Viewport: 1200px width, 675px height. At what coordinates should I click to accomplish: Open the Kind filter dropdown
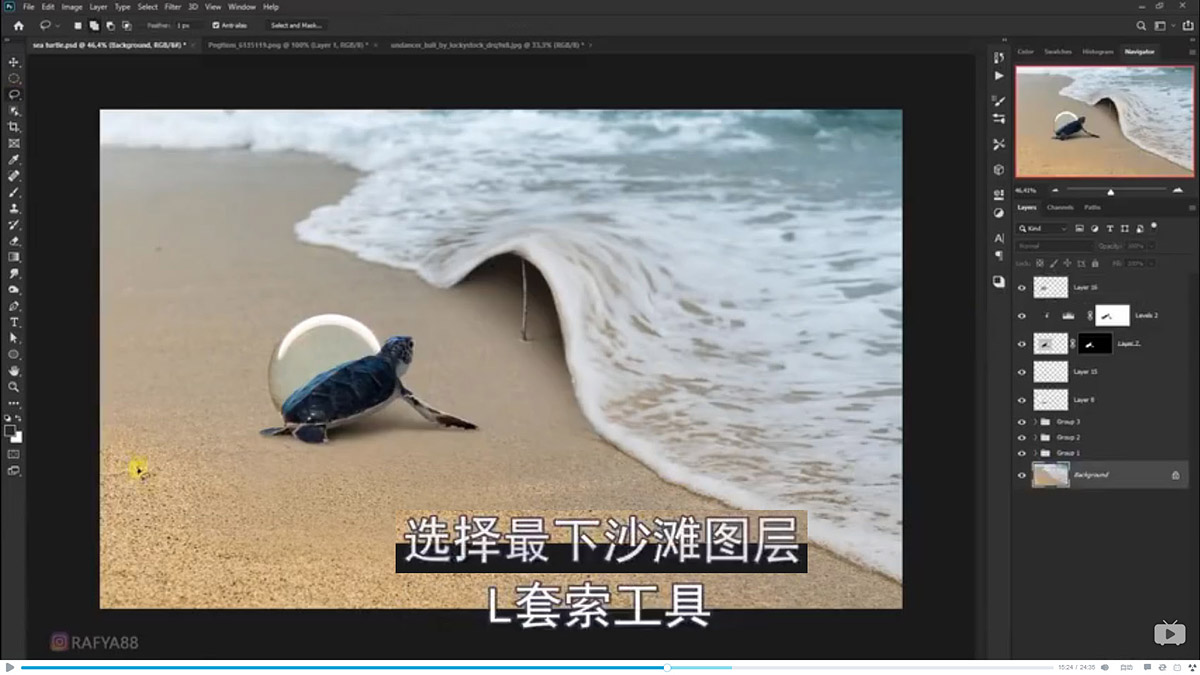(1042, 229)
